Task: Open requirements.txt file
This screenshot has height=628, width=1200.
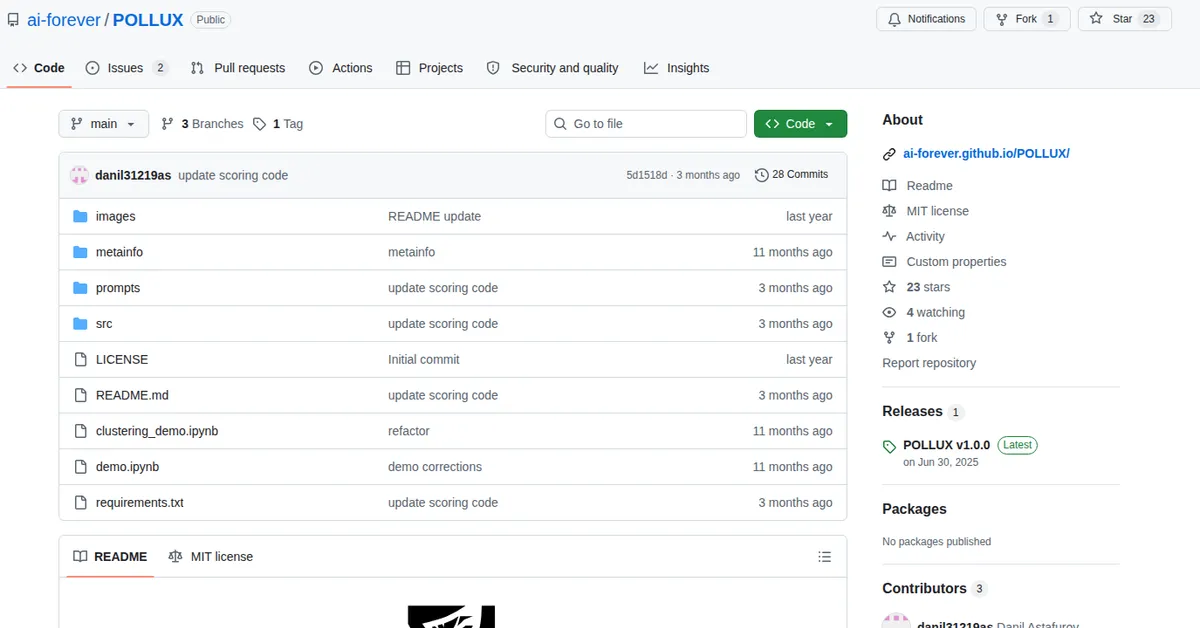Action: [x=140, y=503]
